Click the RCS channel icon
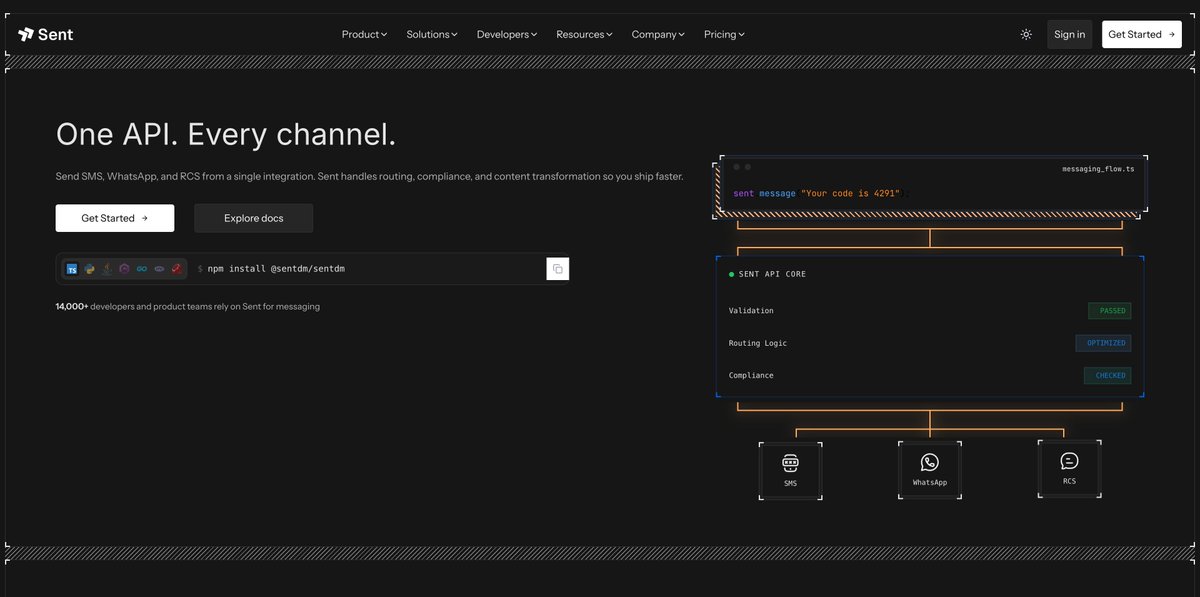 [1069, 461]
